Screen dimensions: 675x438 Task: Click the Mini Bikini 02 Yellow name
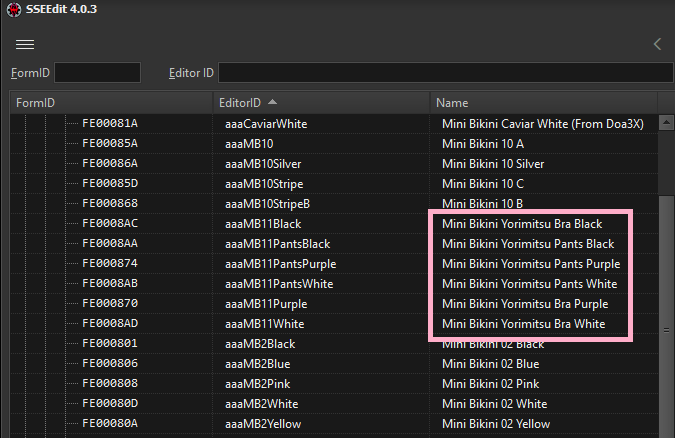(496, 424)
